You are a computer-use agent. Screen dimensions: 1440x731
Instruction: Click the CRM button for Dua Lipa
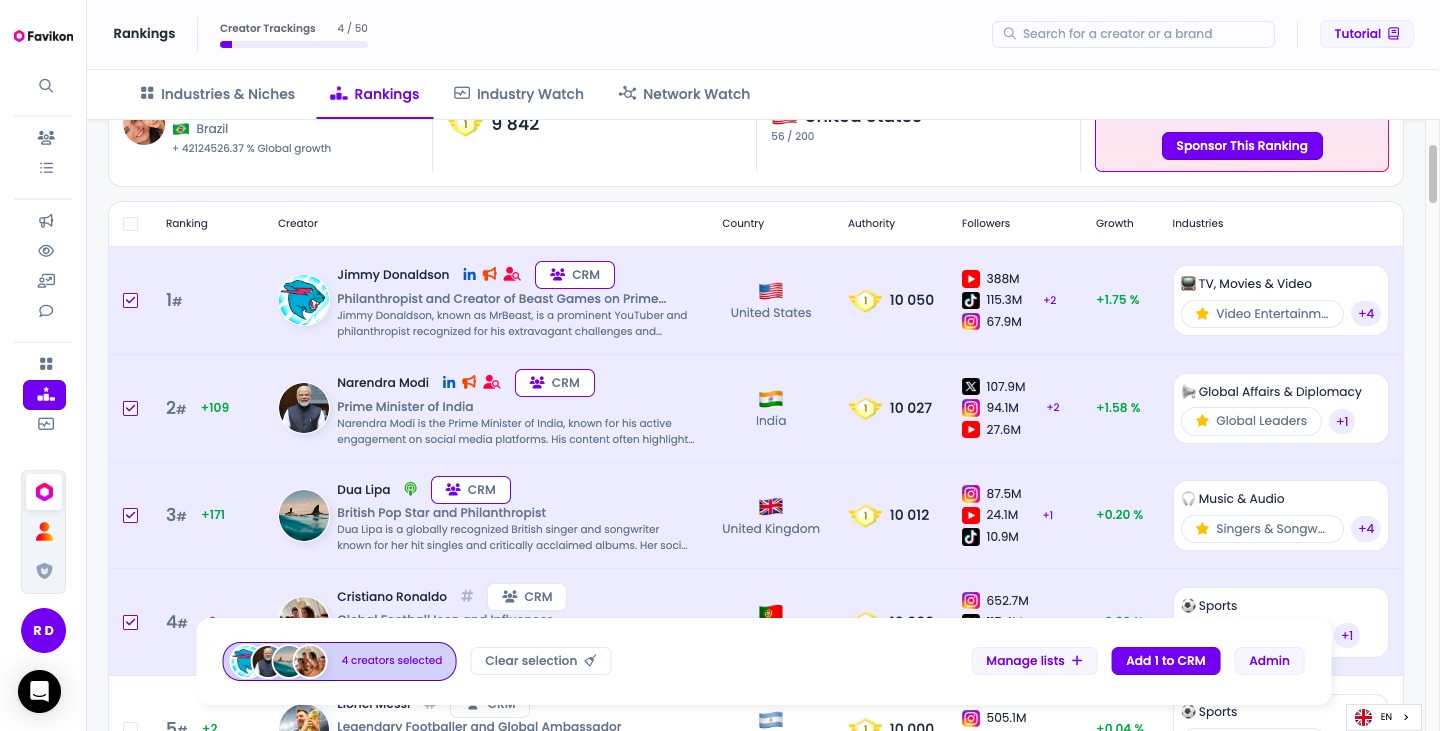click(x=471, y=490)
